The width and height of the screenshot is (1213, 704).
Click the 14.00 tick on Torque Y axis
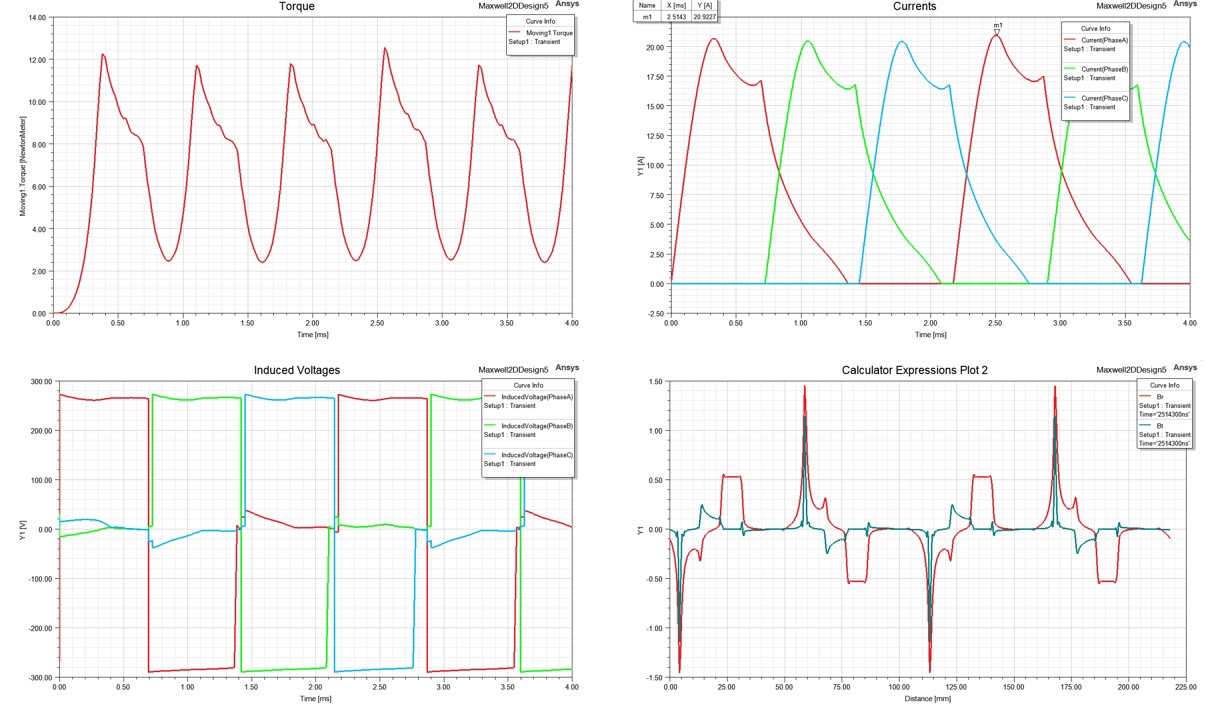click(35, 18)
